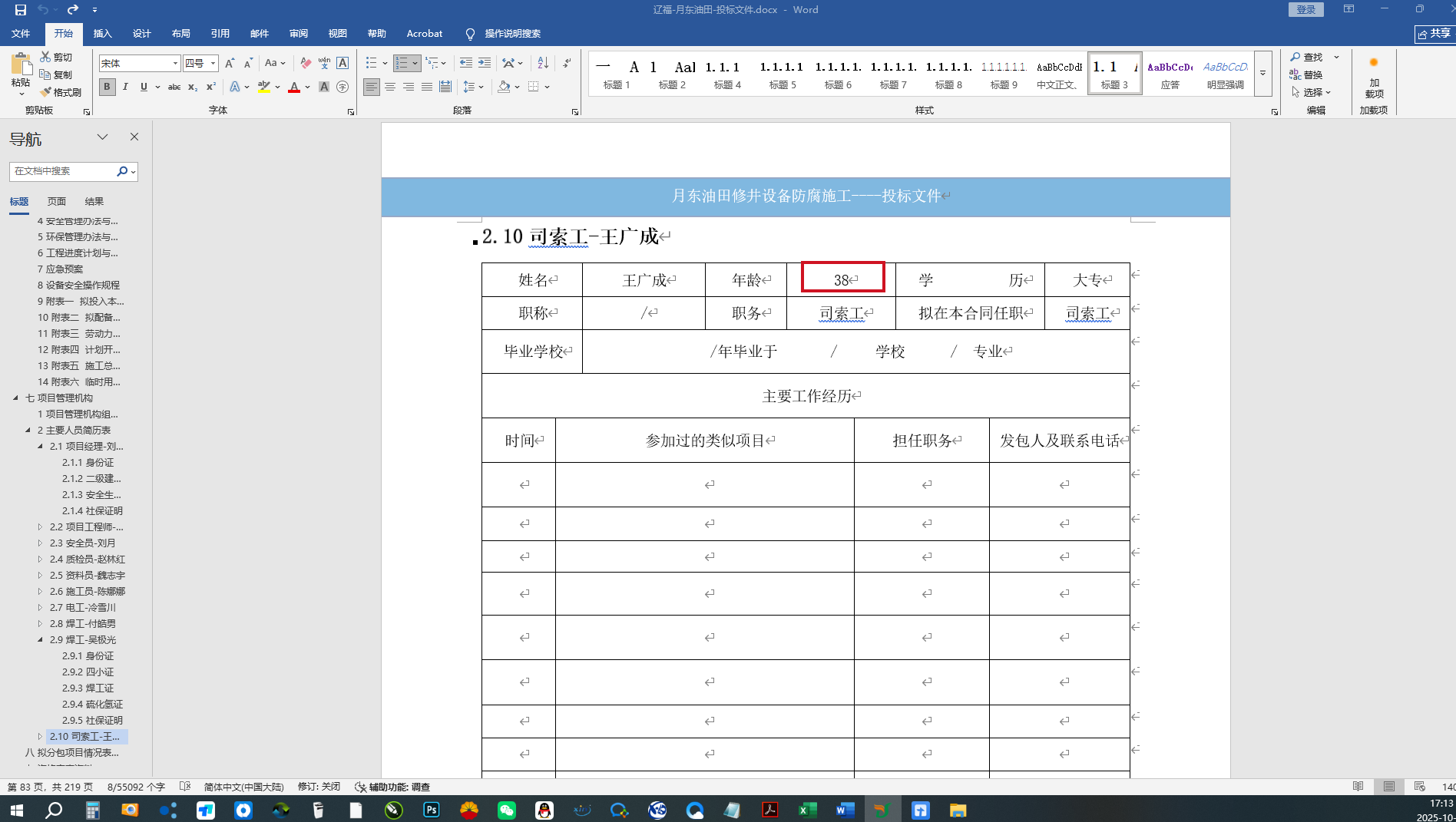Switch to the 审阅 (Review) ribbon tab
1456x822 pixels.
(298, 34)
